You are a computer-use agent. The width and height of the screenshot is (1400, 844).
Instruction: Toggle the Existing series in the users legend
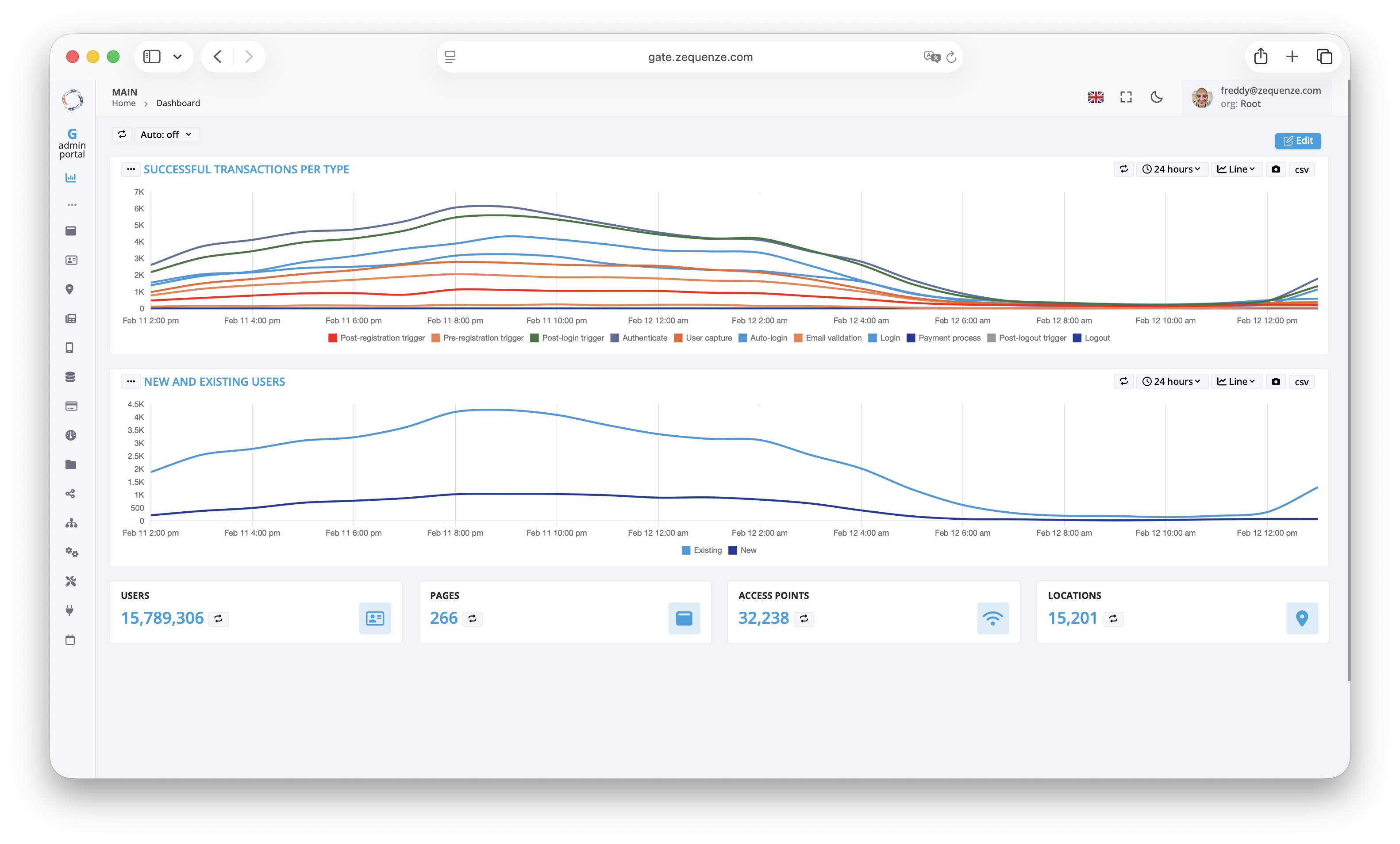coord(701,550)
